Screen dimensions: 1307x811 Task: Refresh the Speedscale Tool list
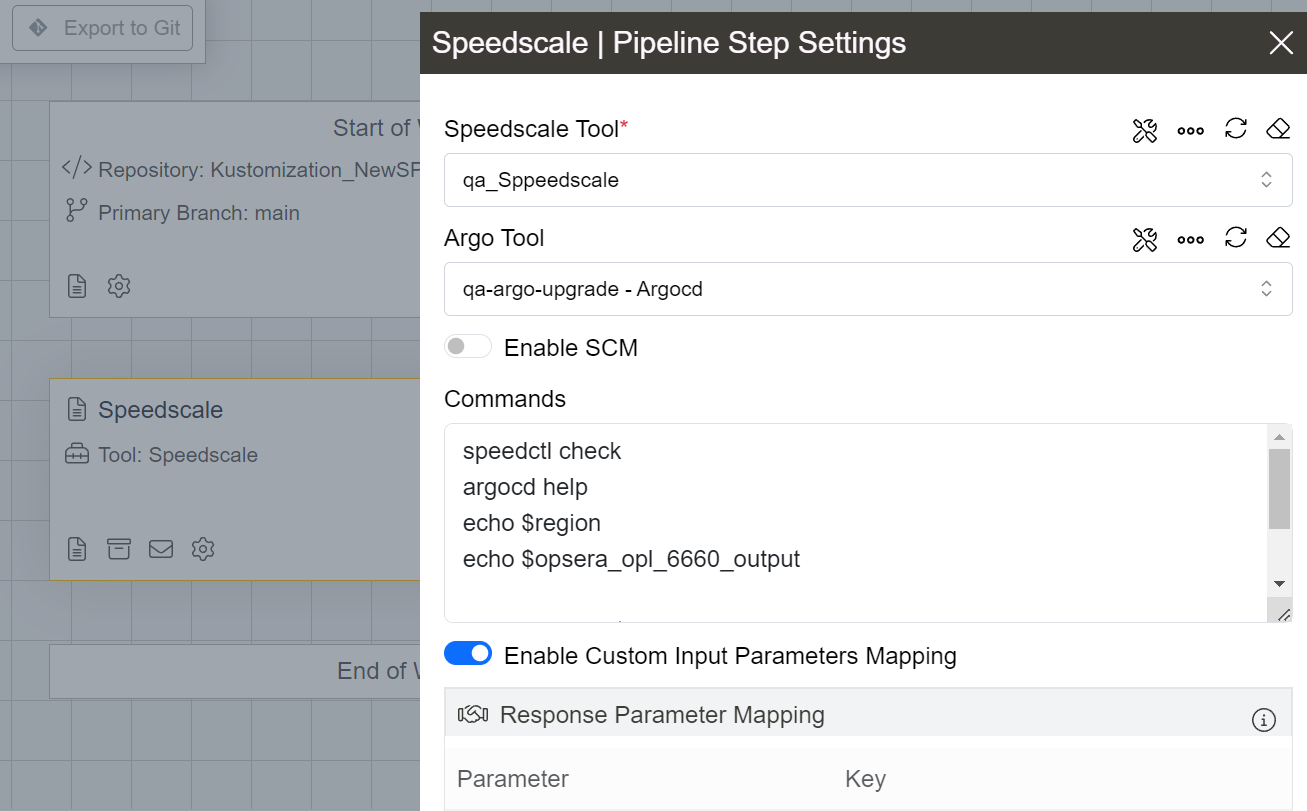point(1236,129)
